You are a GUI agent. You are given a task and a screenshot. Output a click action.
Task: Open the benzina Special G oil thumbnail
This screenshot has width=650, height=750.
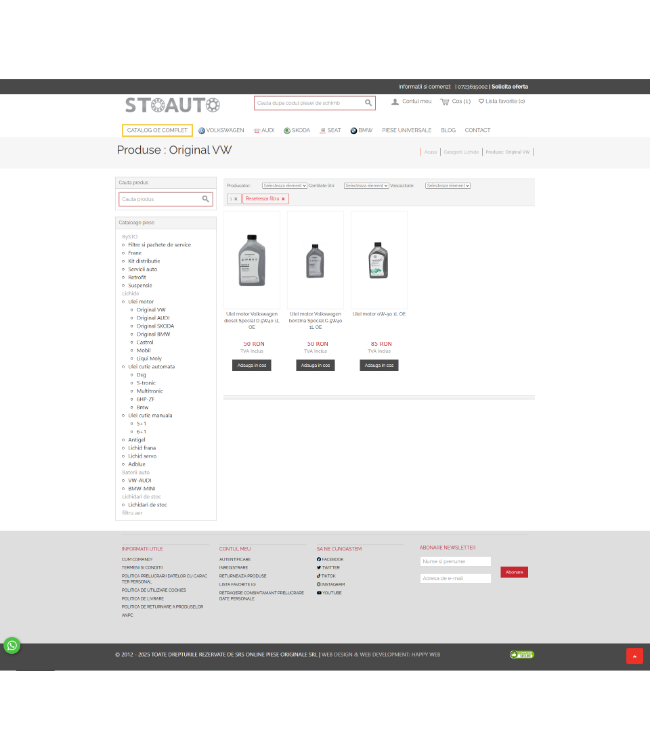tap(315, 261)
